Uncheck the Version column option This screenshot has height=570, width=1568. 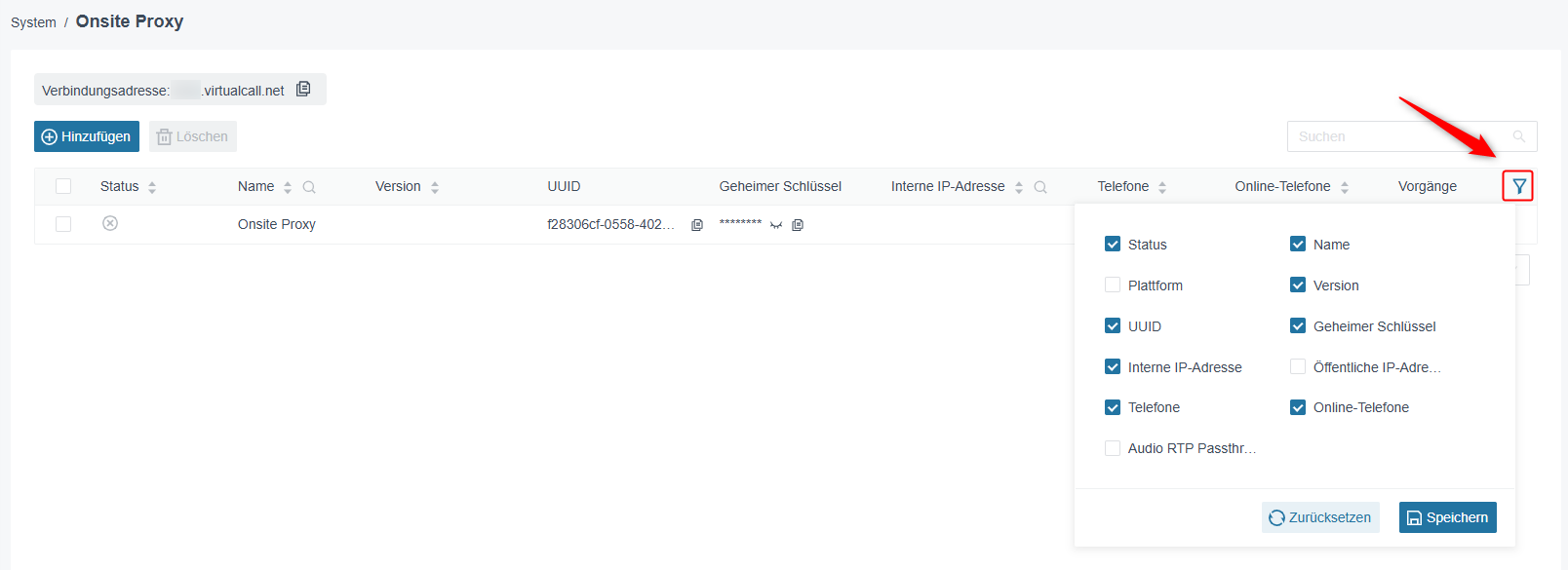coord(1298,285)
